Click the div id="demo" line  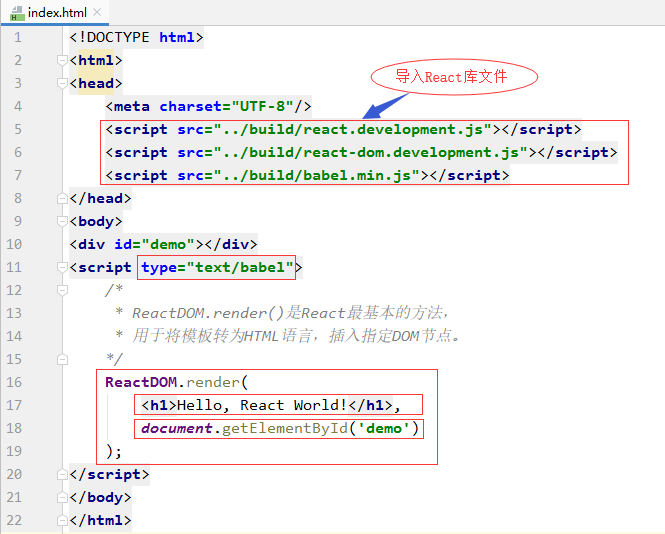163,244
